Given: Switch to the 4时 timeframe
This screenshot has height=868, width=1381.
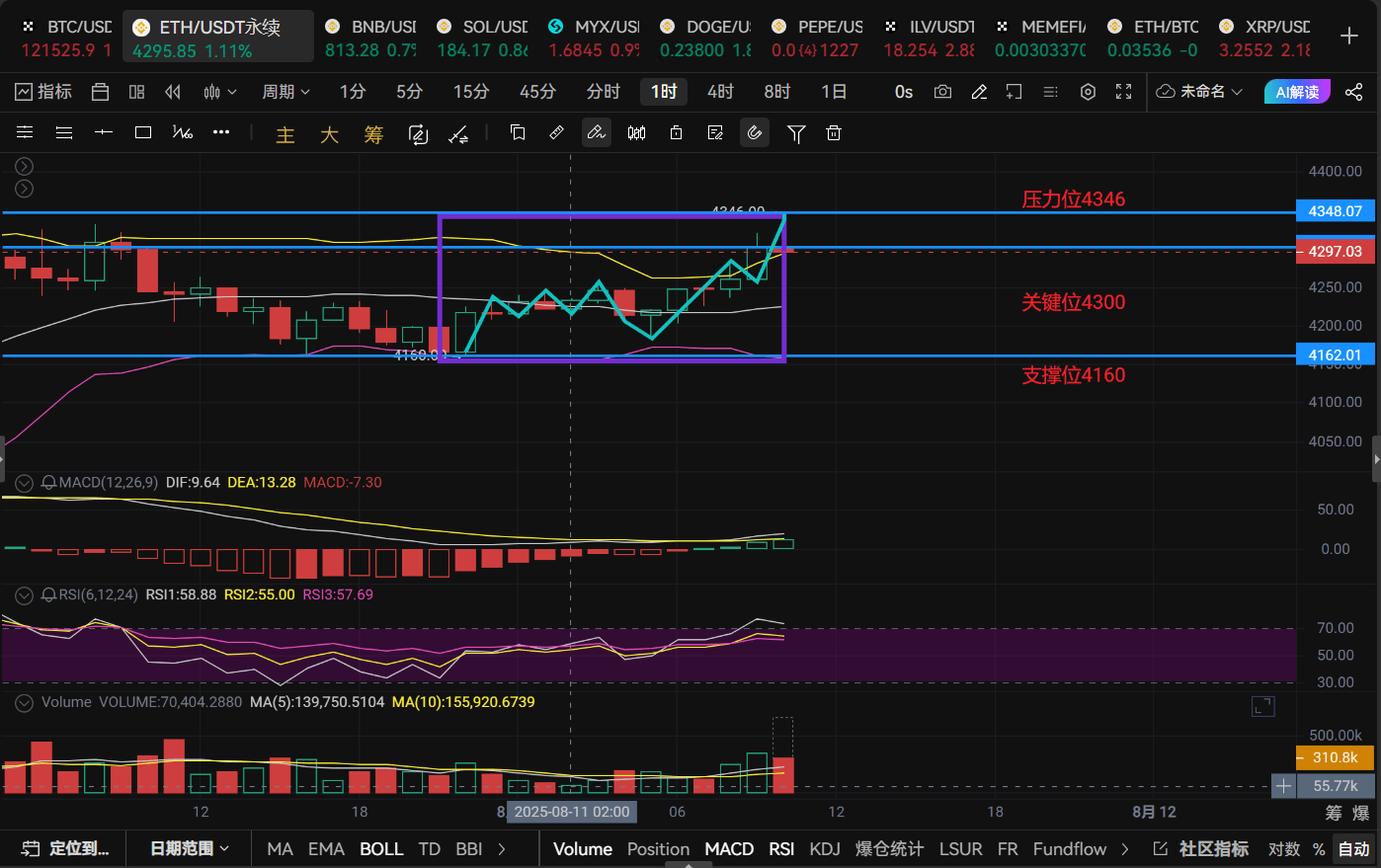Looking at the screenshot, I should [x=720, y=92].
